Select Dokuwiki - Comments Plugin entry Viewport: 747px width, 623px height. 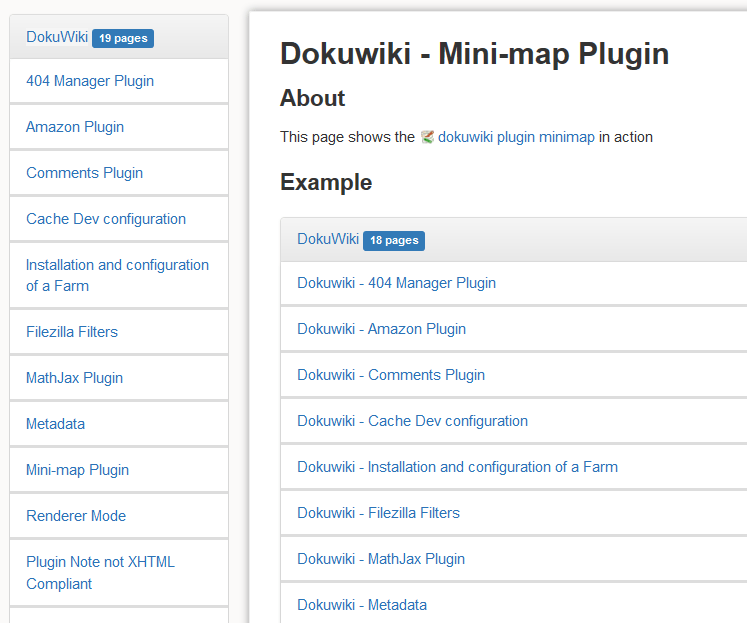coord(391,375)
